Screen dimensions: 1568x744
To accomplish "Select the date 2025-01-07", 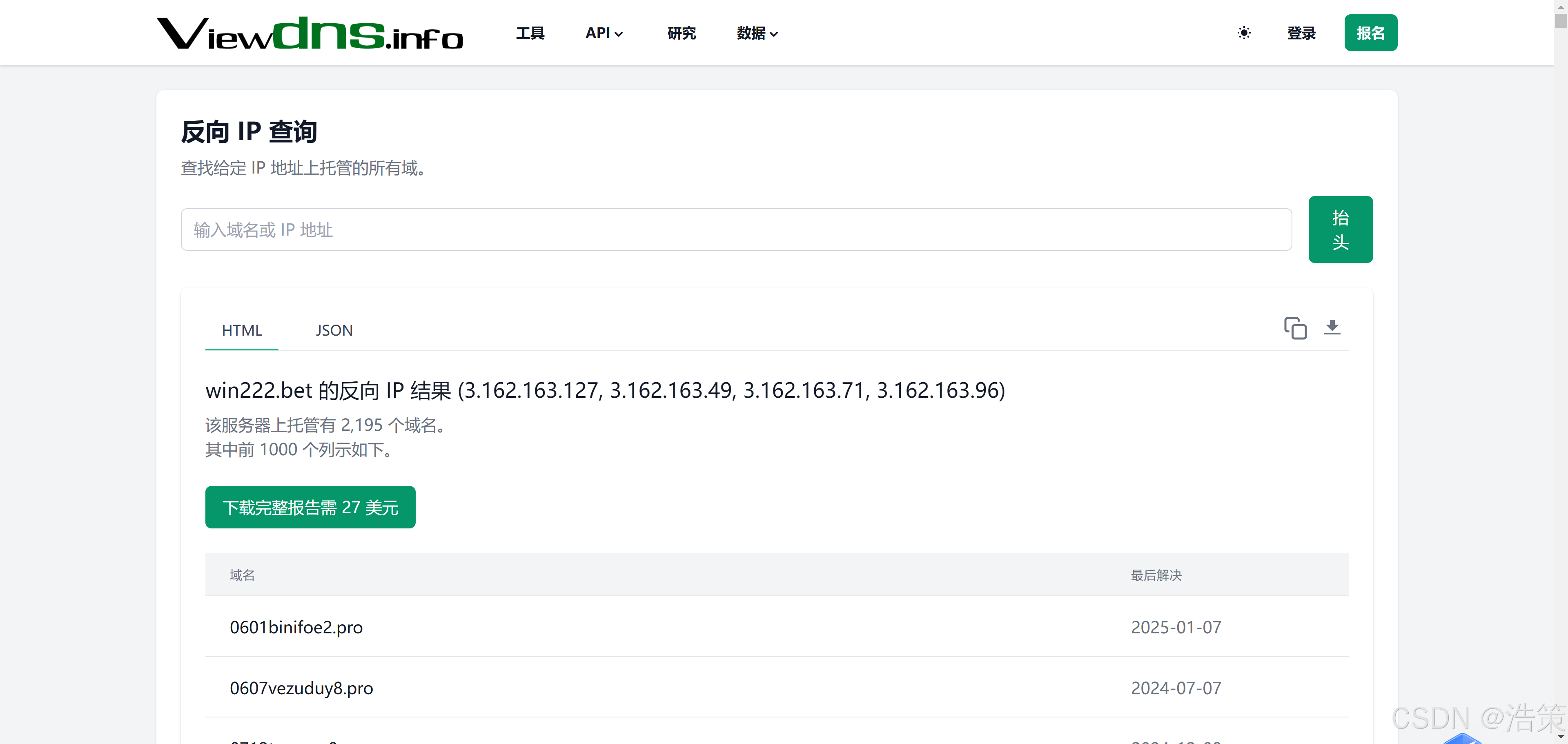I will (1176, 627).
